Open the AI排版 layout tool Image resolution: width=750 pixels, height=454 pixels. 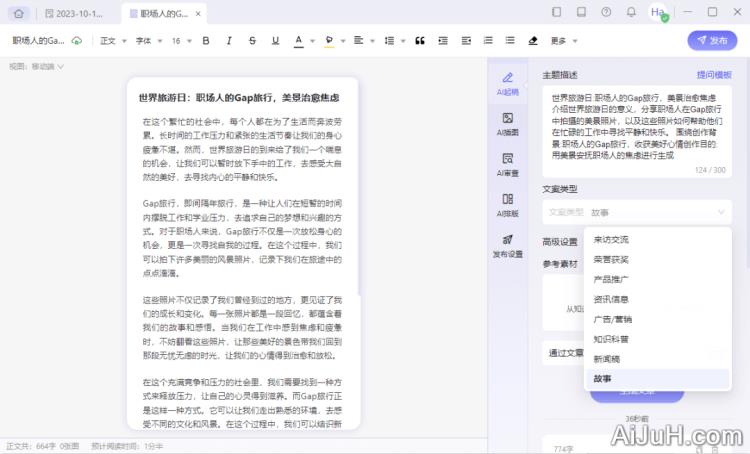pos(507,205)
